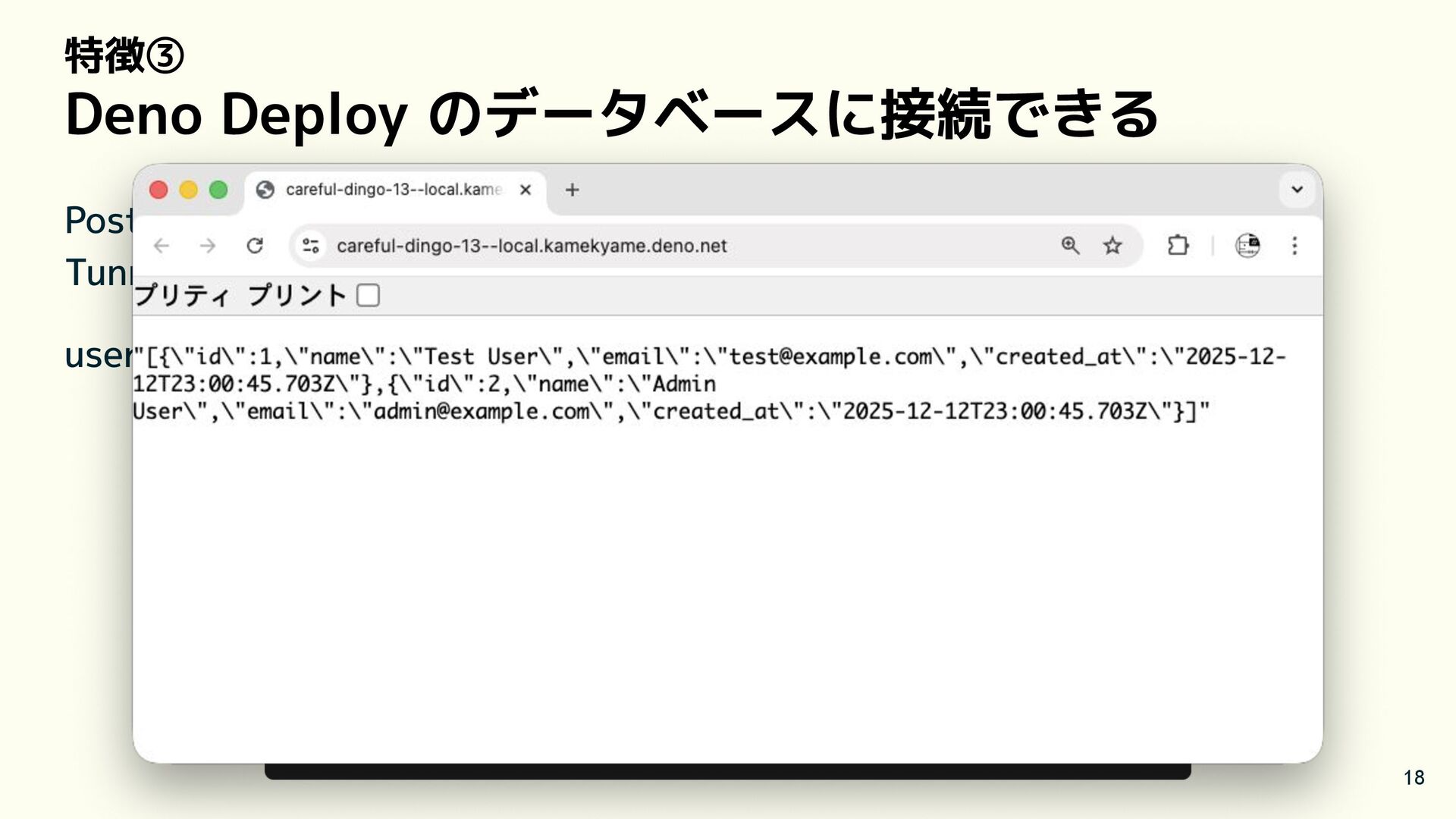Open site information icon in address bar
This screenshot has width=1456, height=819.
tap(311, 246)
